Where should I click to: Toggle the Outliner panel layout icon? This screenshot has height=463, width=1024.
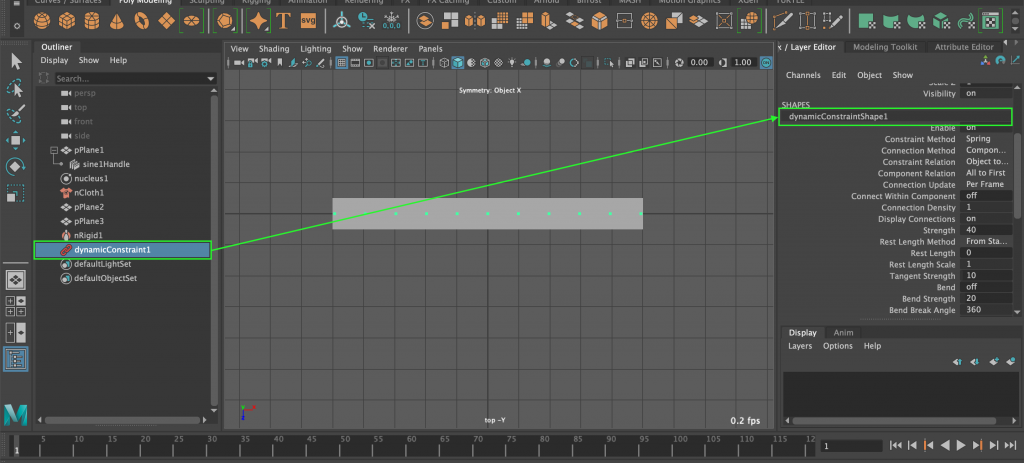(x=16, y=359)
